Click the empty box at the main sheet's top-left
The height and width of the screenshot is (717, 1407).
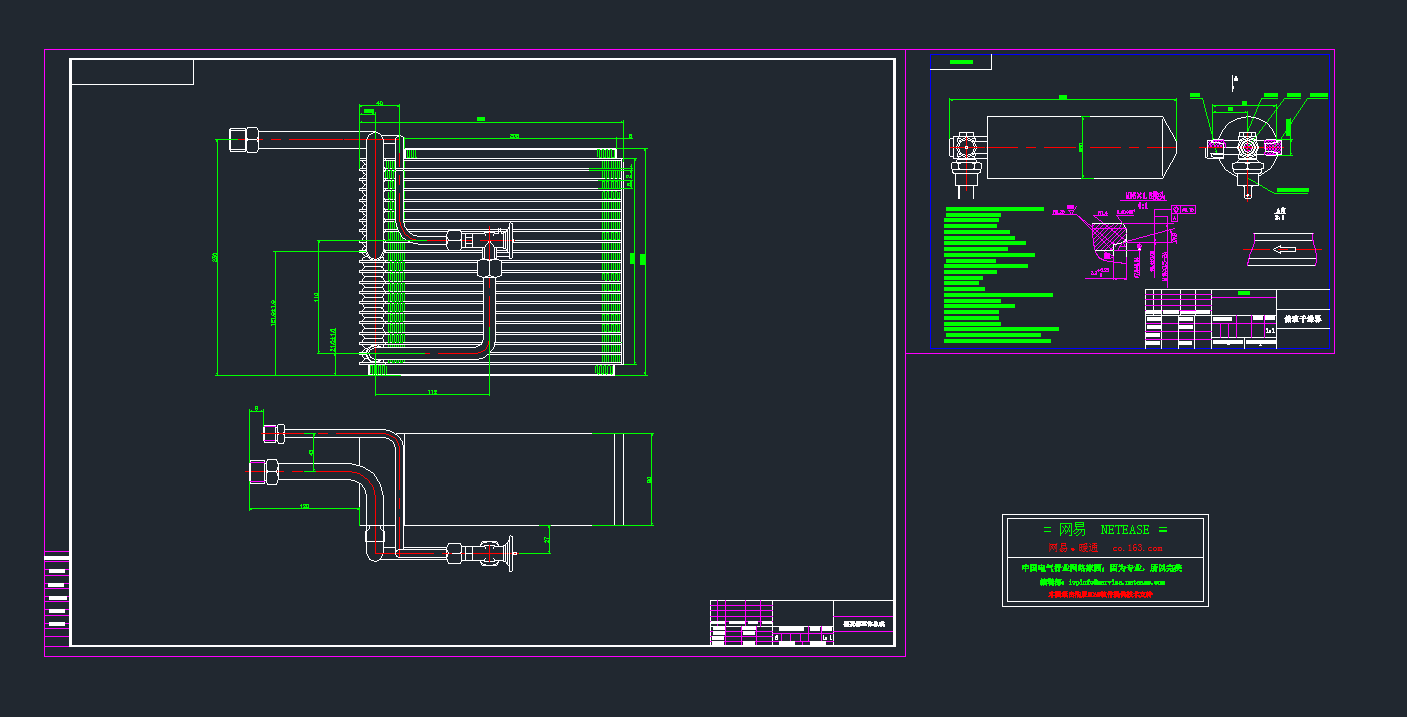click(132, 72)
